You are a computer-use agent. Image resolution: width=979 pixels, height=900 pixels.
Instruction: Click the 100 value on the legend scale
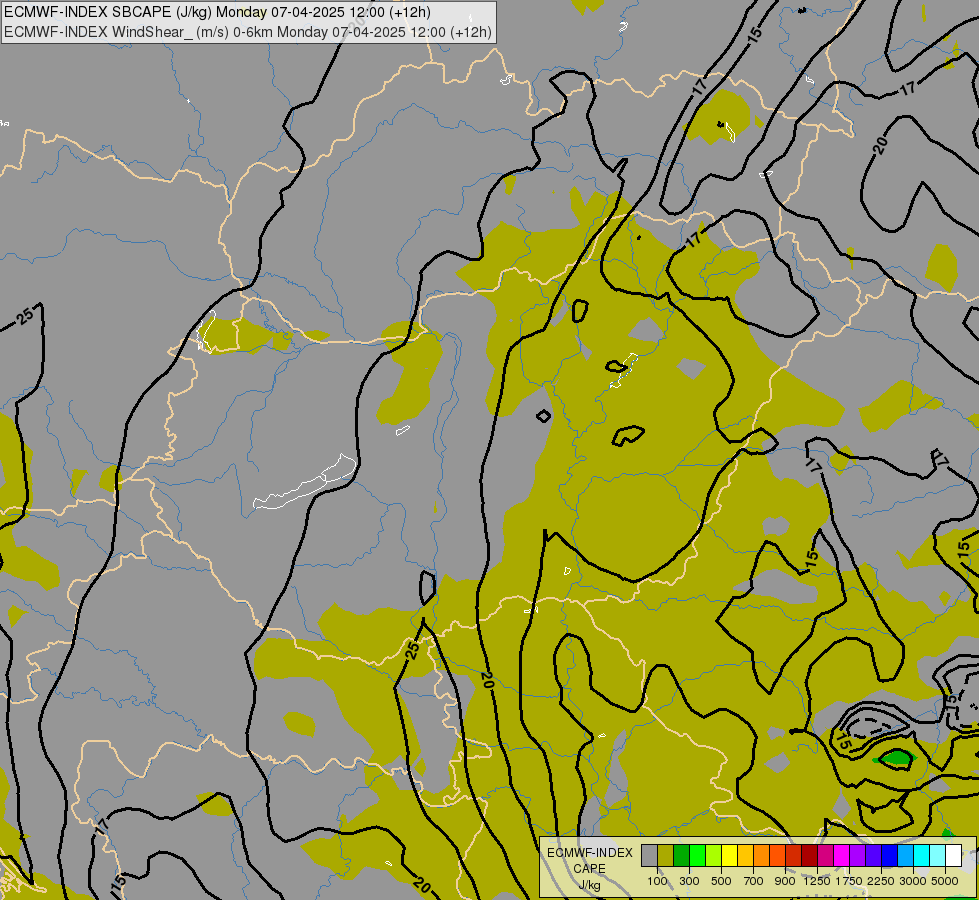tap(657, 881)
